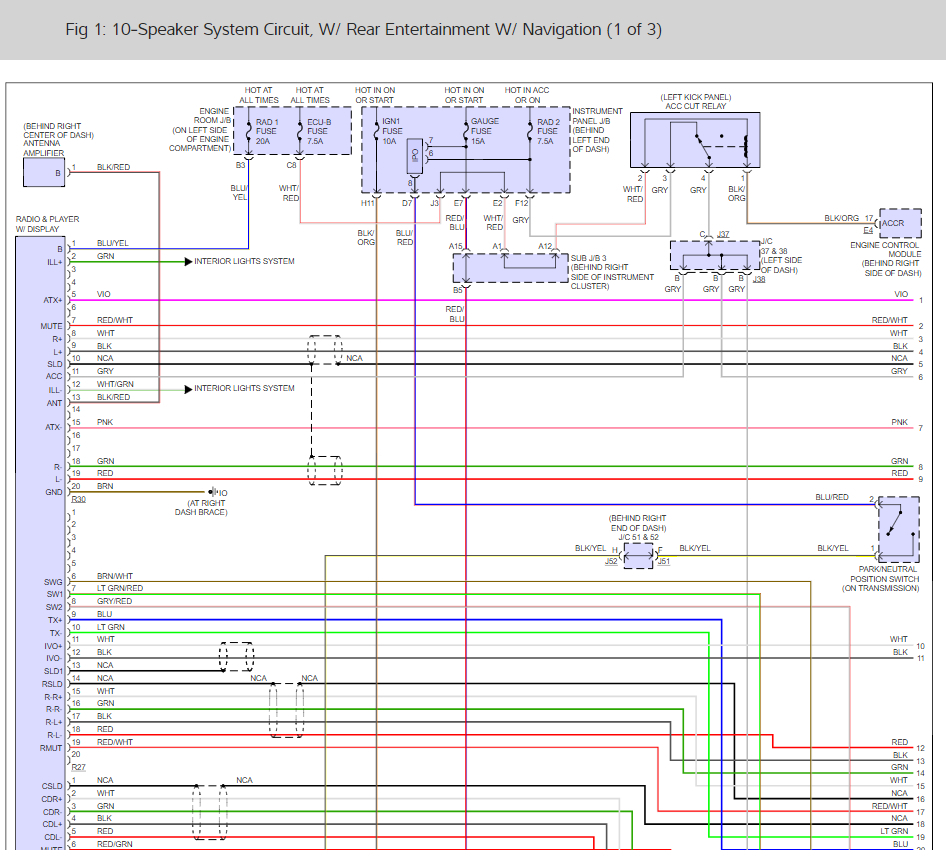946x864 pixels.
Task: Click the RAD 2 7.5A fuse symbol
Action: (531, 131)
